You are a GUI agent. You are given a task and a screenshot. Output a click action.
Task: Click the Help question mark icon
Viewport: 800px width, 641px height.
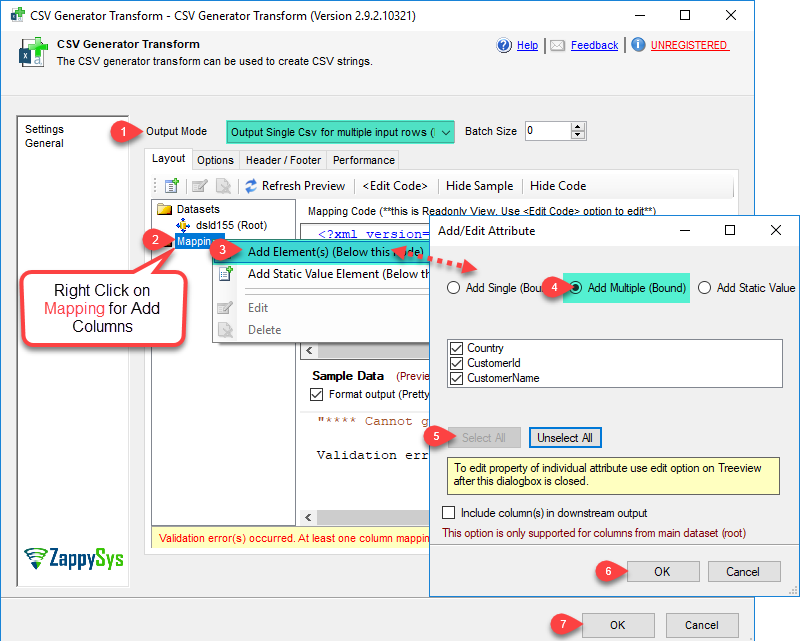tap(504, 45)
